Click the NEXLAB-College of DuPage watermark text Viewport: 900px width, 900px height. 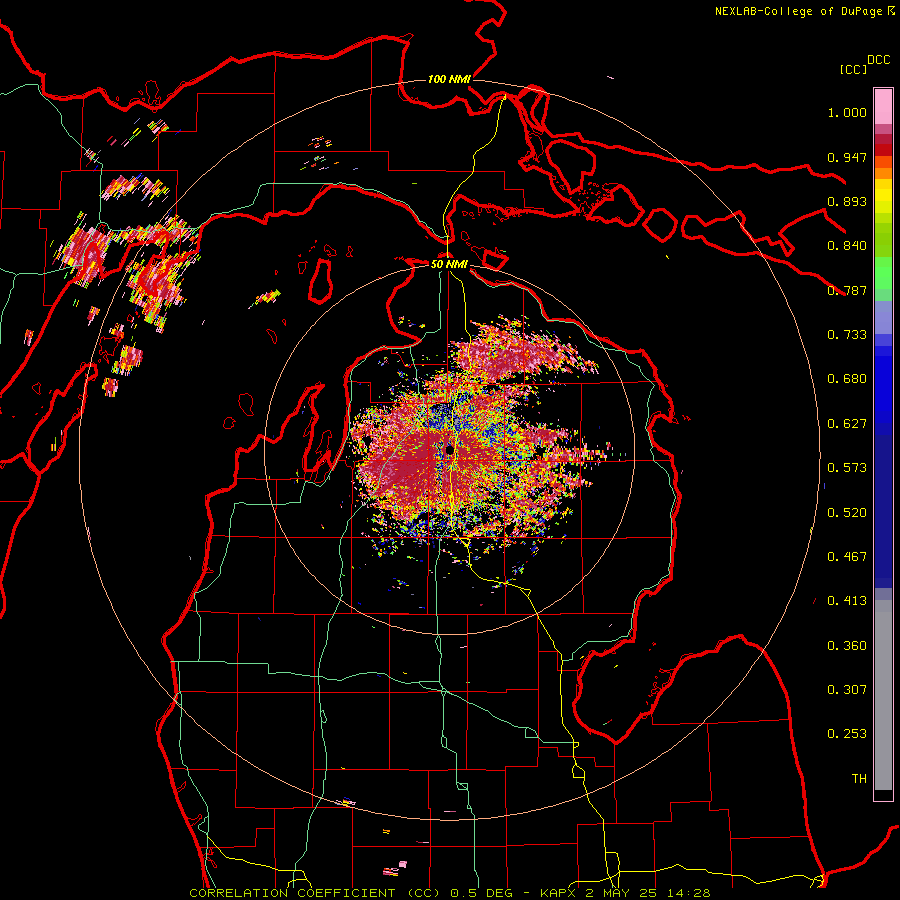804,11
